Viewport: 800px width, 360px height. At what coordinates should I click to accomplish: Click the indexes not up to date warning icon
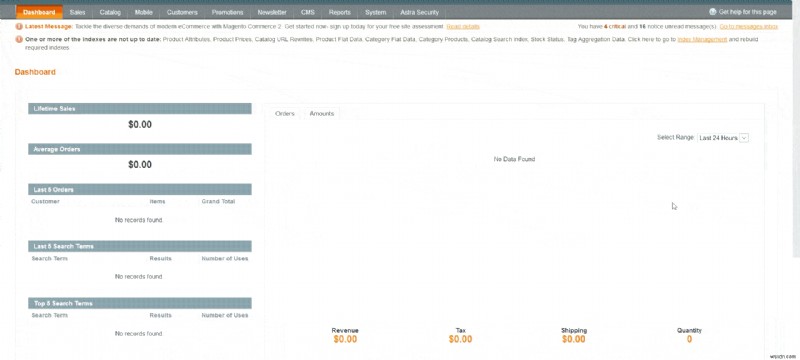click(19, 39)
